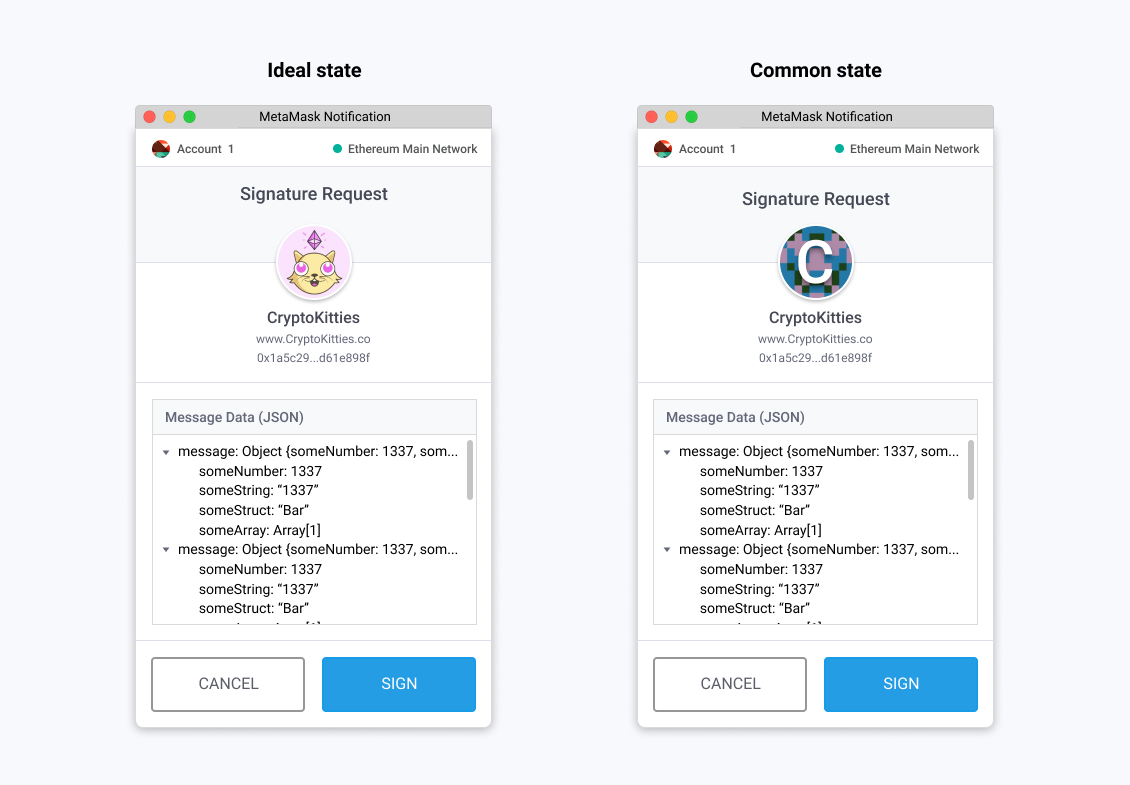Click green network status dot in left window

[x=337, y=149]
